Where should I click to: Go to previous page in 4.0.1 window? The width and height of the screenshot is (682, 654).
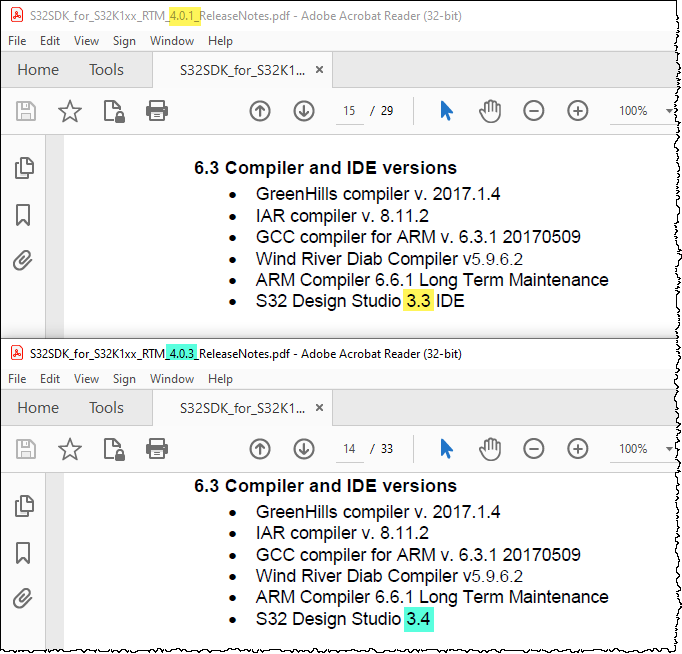tap(260, 111)
